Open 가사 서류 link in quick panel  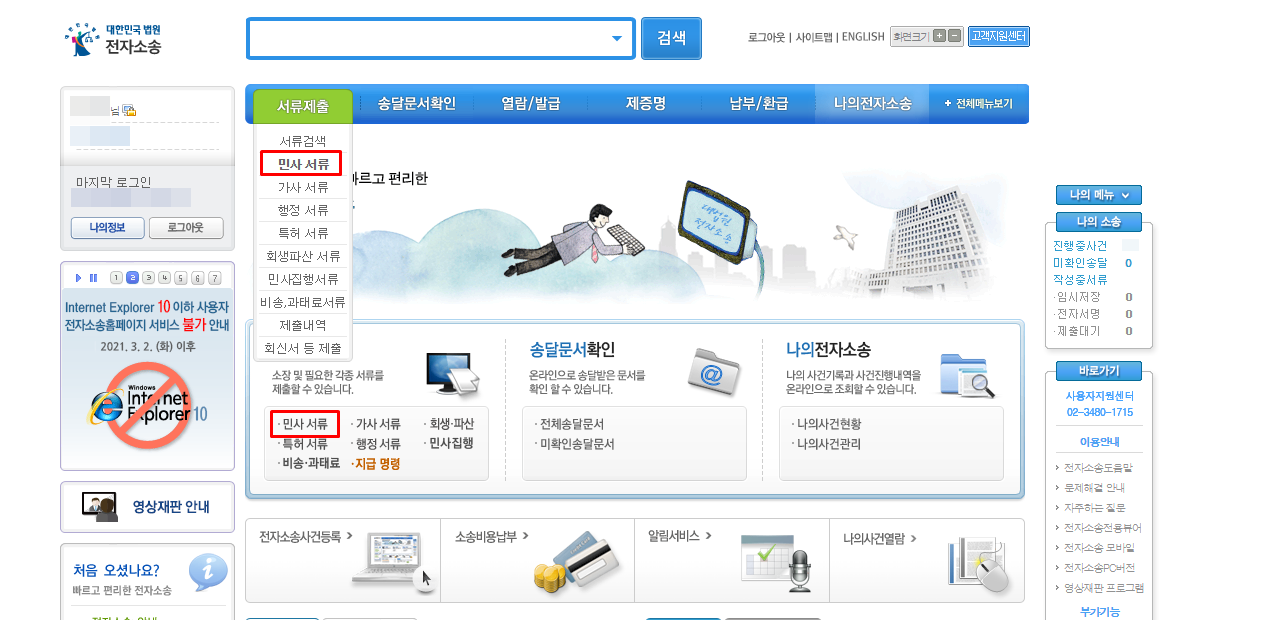pos(376,424)
